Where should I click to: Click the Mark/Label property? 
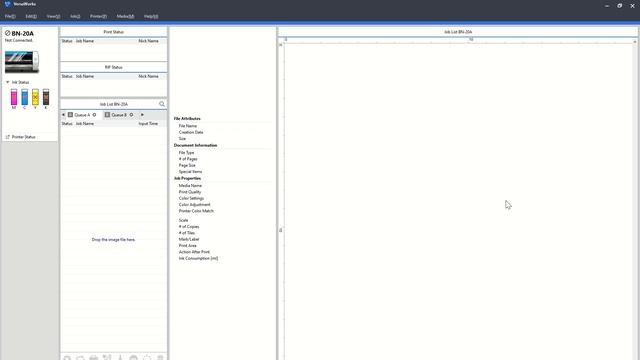click(189, 239)
